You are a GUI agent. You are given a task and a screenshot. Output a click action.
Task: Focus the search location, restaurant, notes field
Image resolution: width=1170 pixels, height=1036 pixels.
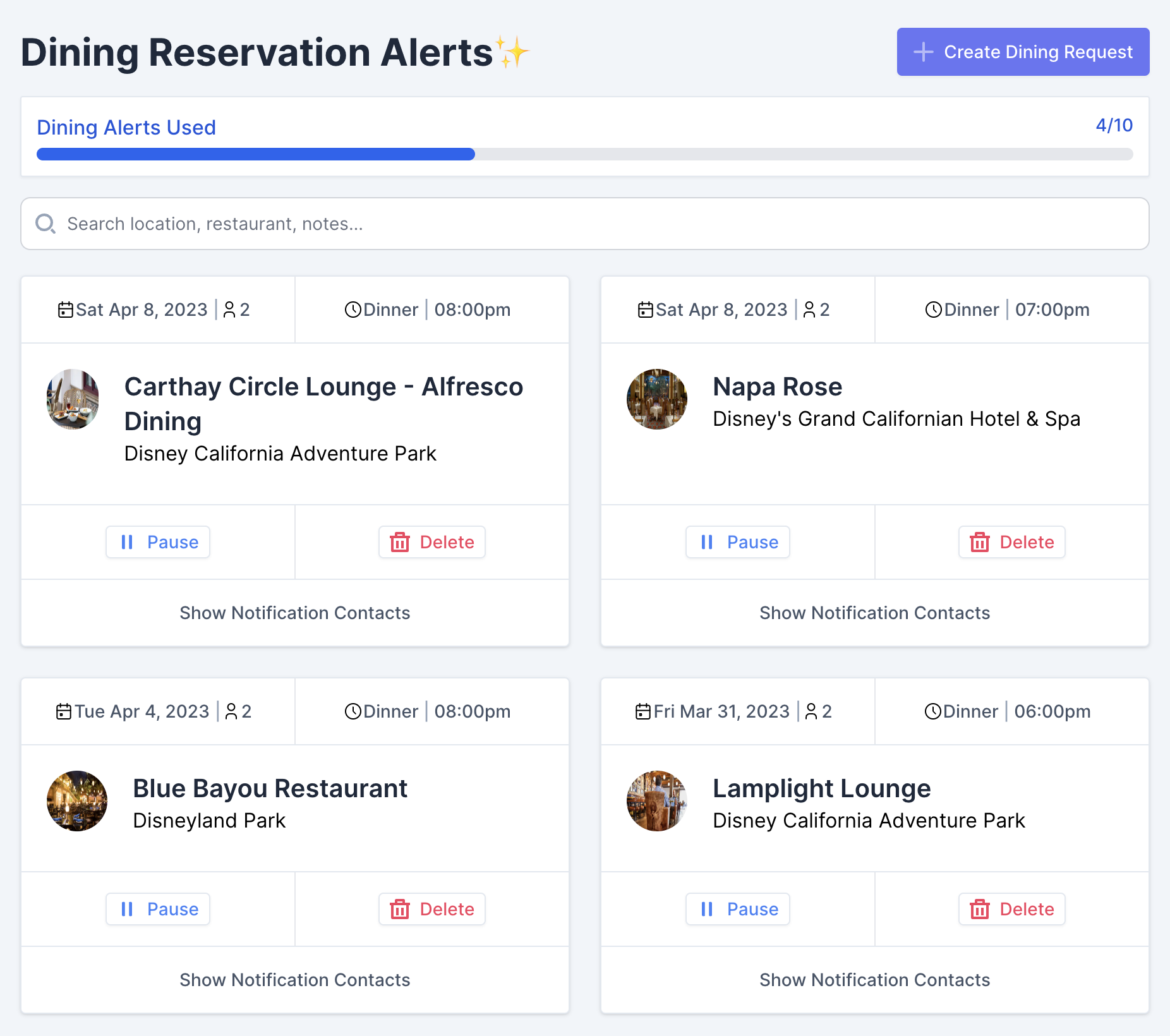585,224
